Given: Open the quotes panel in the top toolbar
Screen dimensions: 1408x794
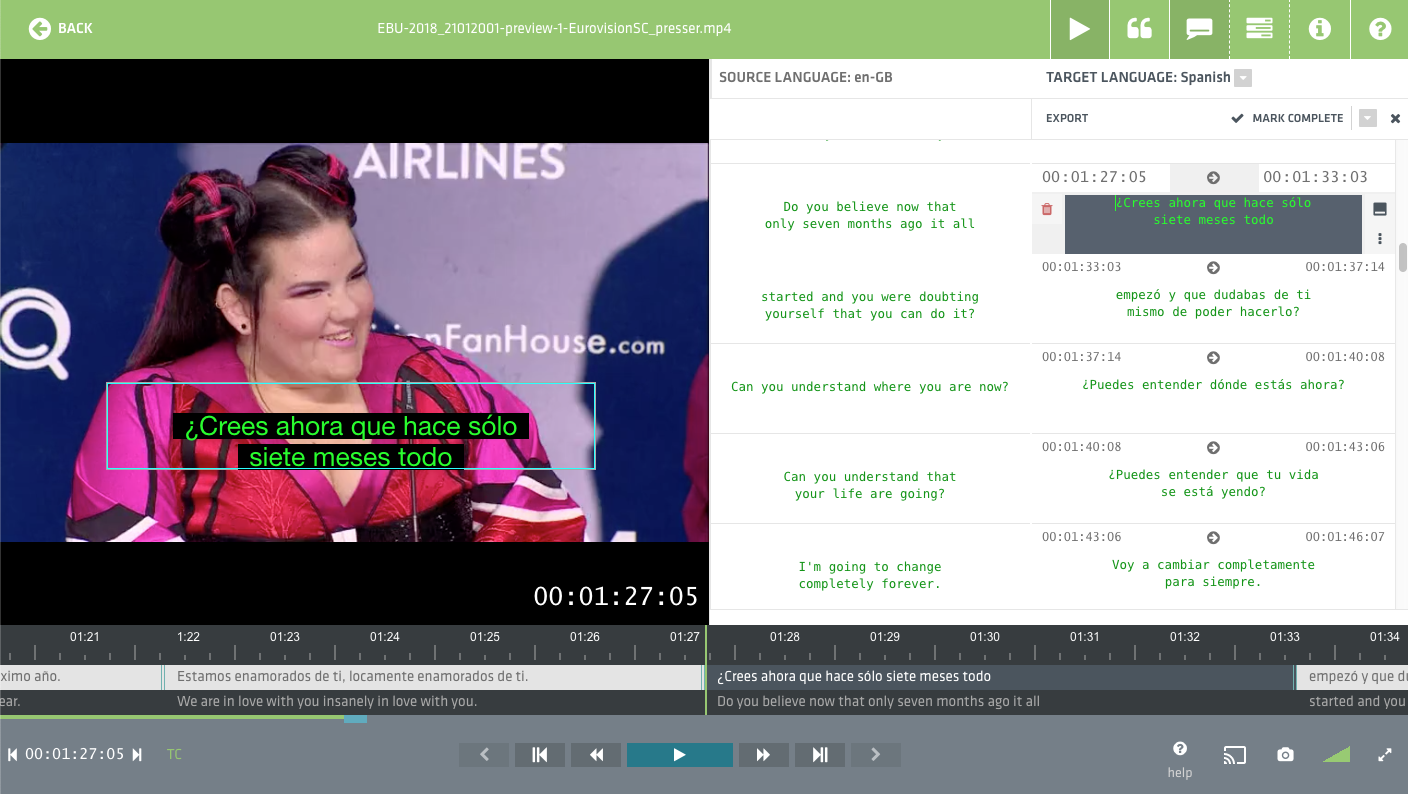Looking at the screenshot, I should (x=1139, y=29).
